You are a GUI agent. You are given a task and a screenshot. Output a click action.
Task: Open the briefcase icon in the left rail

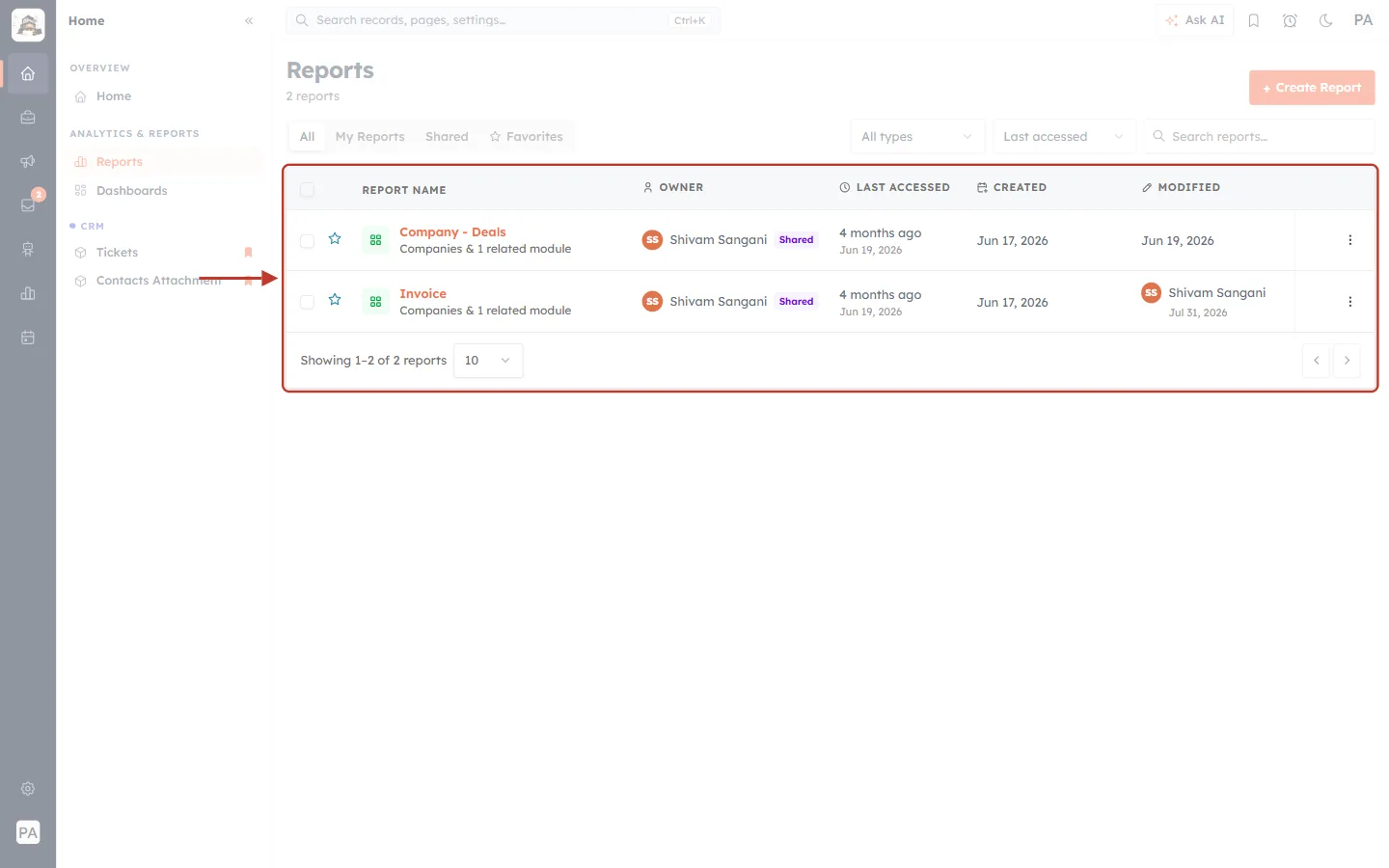point(28,118)
